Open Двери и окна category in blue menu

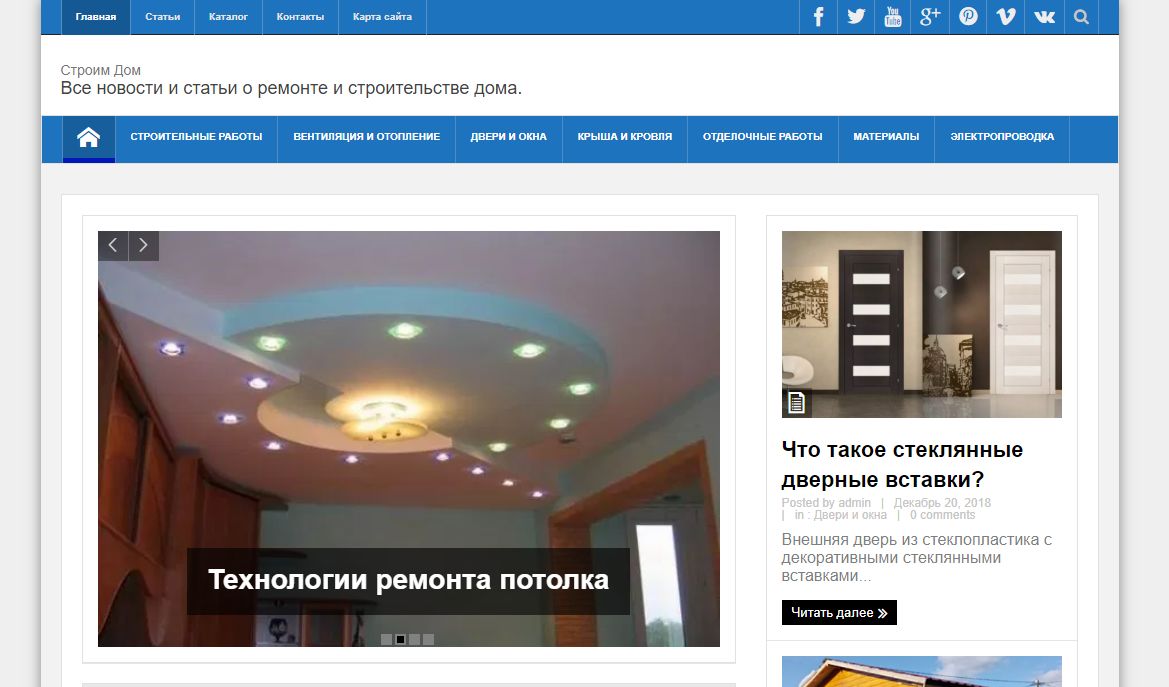(x=508, y=137)
